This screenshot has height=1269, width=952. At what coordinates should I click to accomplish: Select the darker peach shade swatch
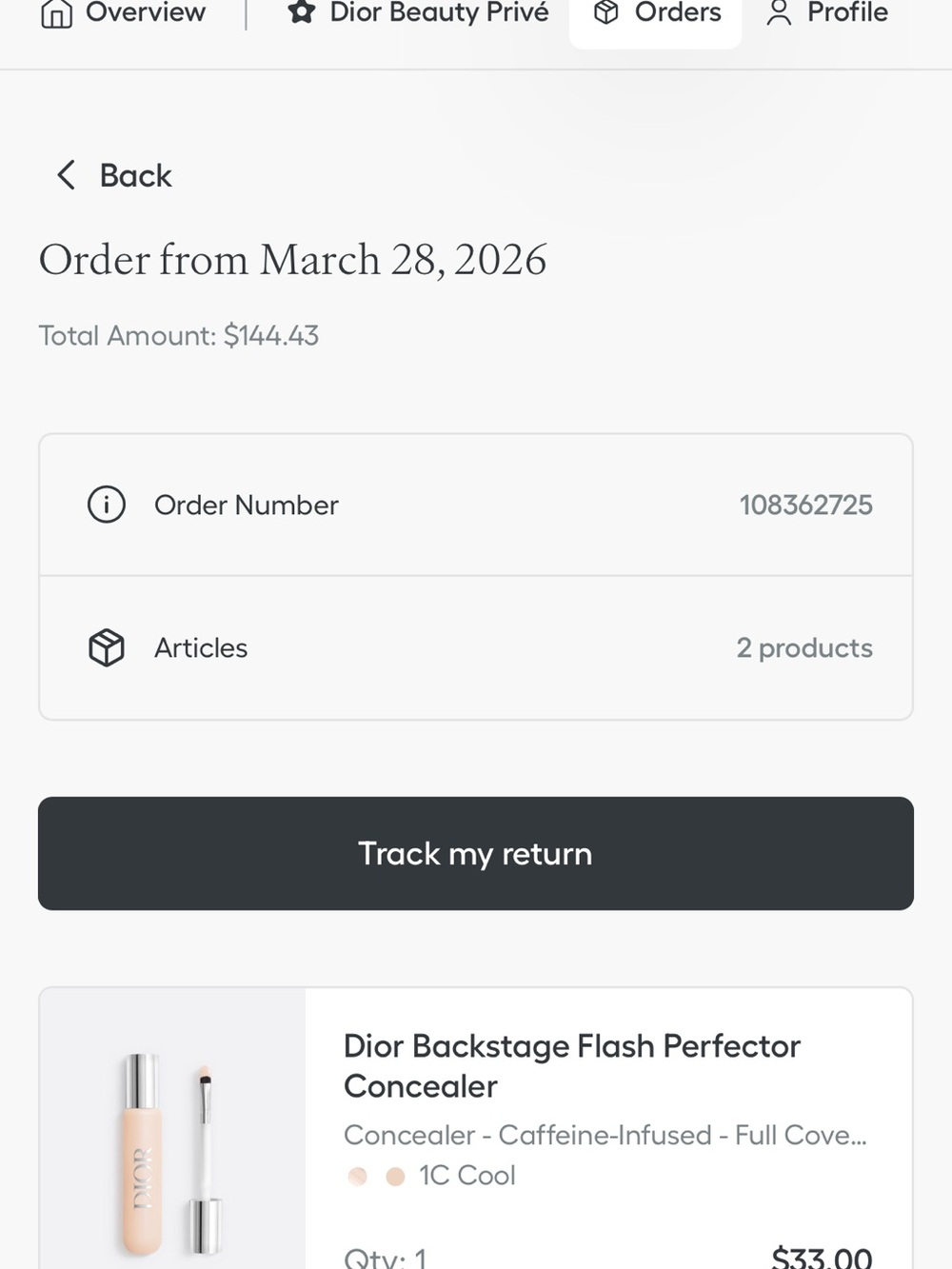396,1177
